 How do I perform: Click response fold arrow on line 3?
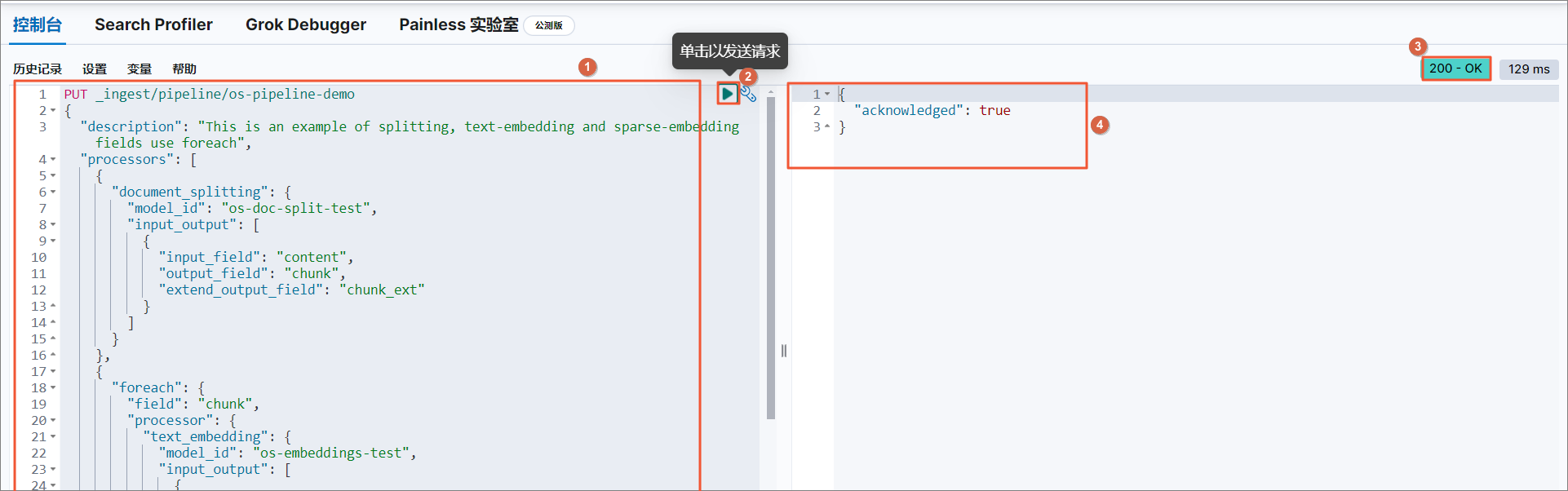tap(827, 127)
